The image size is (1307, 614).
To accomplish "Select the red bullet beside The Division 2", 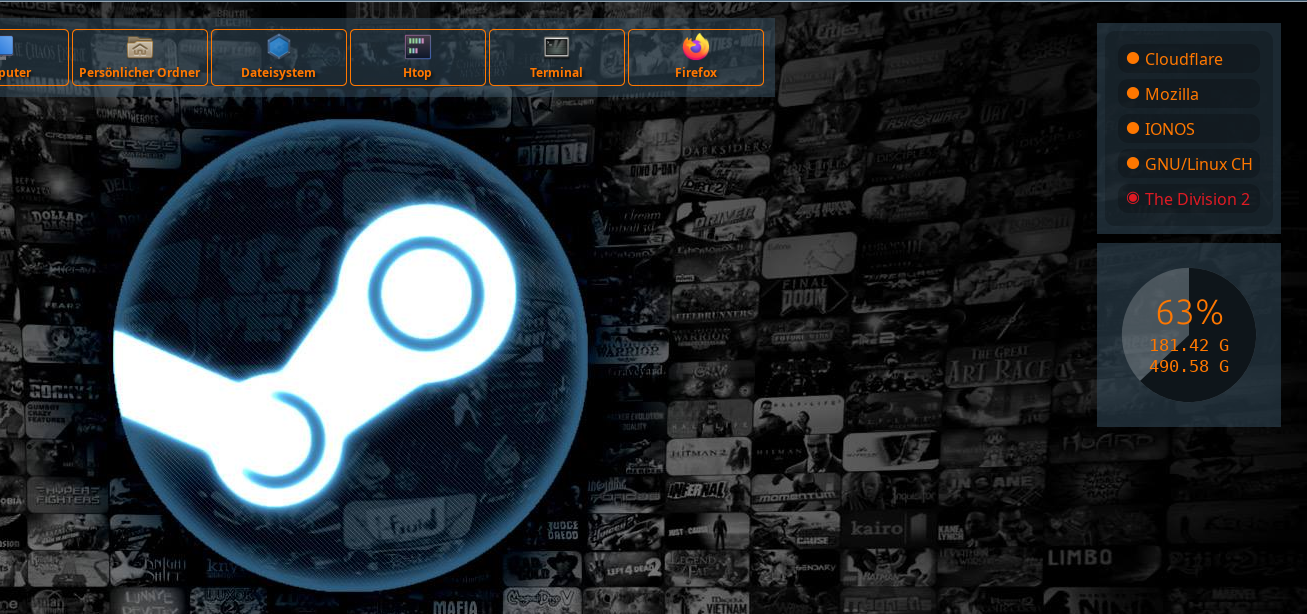I will coord(1133,198).
